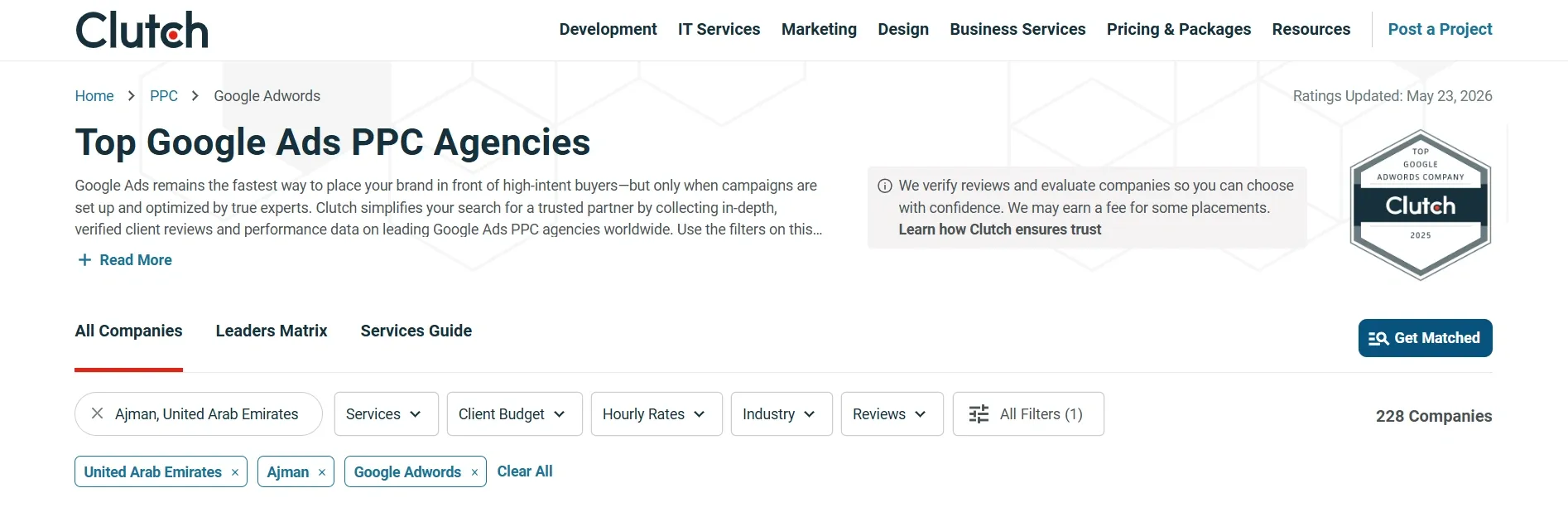
Task: Remove the Ajman filter chip
Action: [x=322, y=472]
